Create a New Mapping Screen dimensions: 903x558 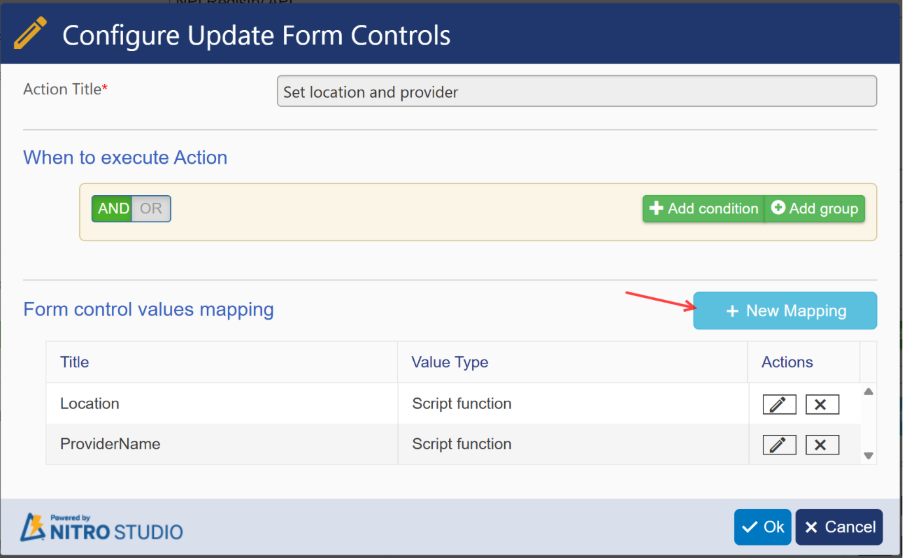pyautogui.click(x=785, y=311)
